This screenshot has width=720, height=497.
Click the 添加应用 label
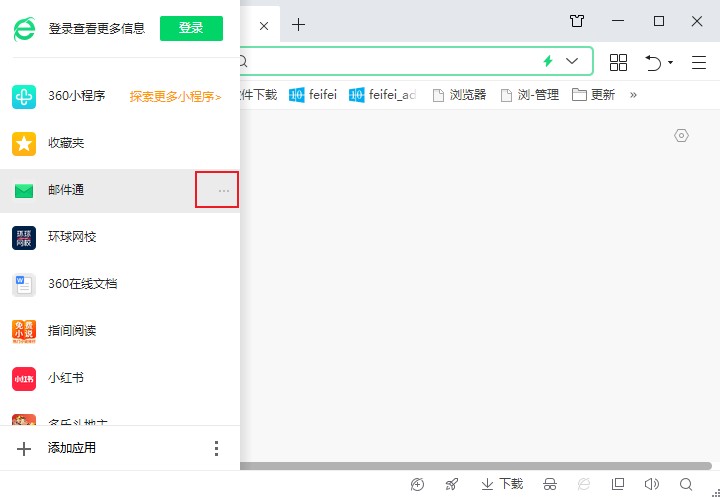[72, 448]
